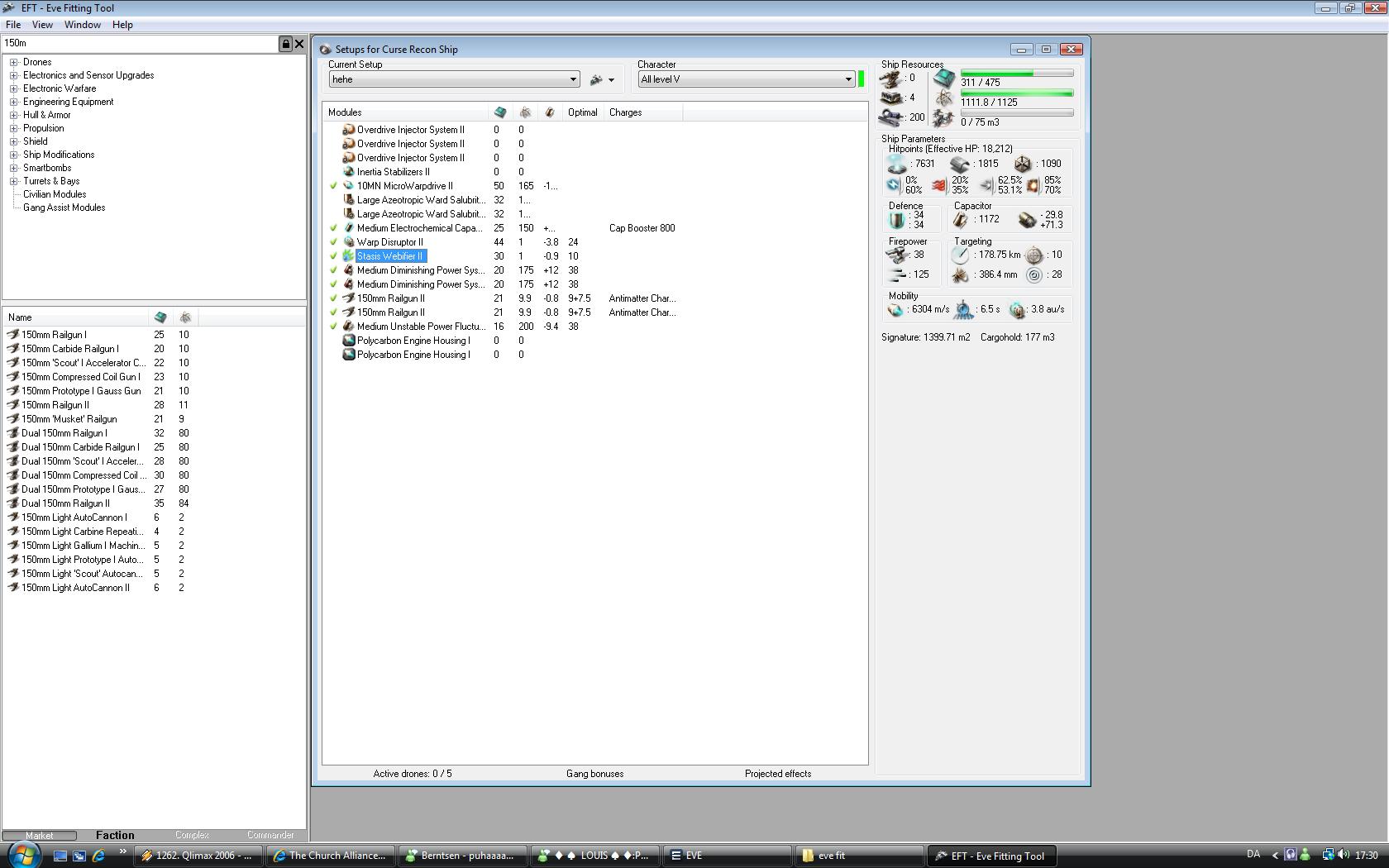Open the File menu
Screen dimensions: 1389x868
[x=13, y=25]
